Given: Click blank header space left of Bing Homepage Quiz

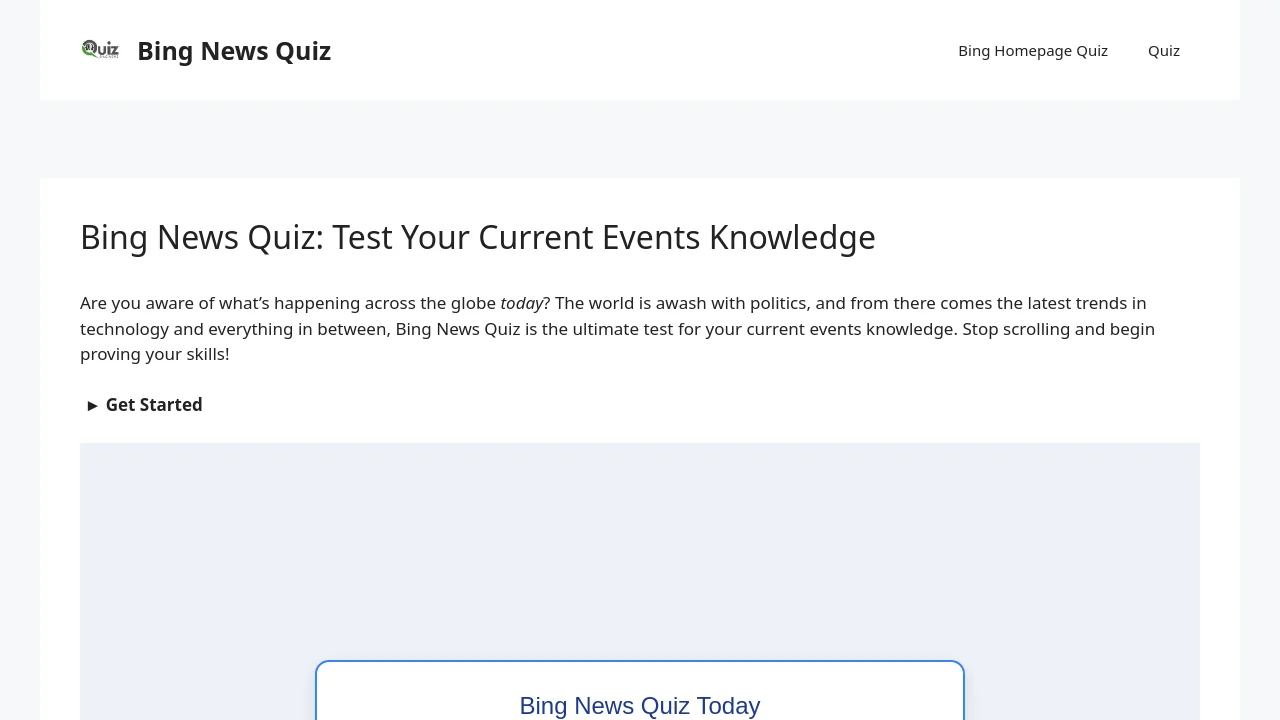Looking at the screenshot, I should pyautogui.click(x=640, y=50).
